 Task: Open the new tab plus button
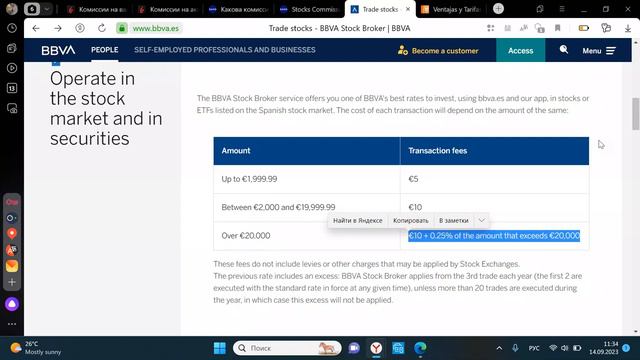498,9
